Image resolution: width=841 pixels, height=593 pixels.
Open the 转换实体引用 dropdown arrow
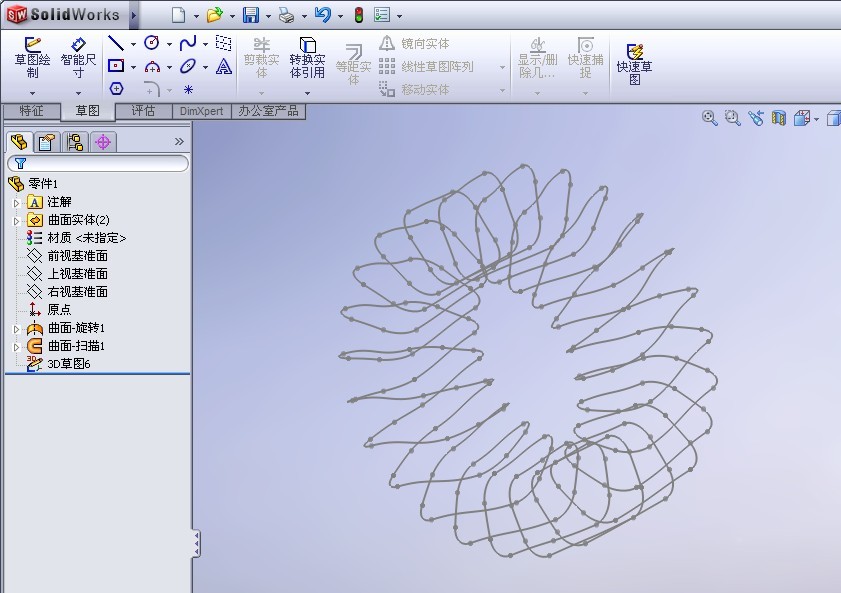point(307,93)
